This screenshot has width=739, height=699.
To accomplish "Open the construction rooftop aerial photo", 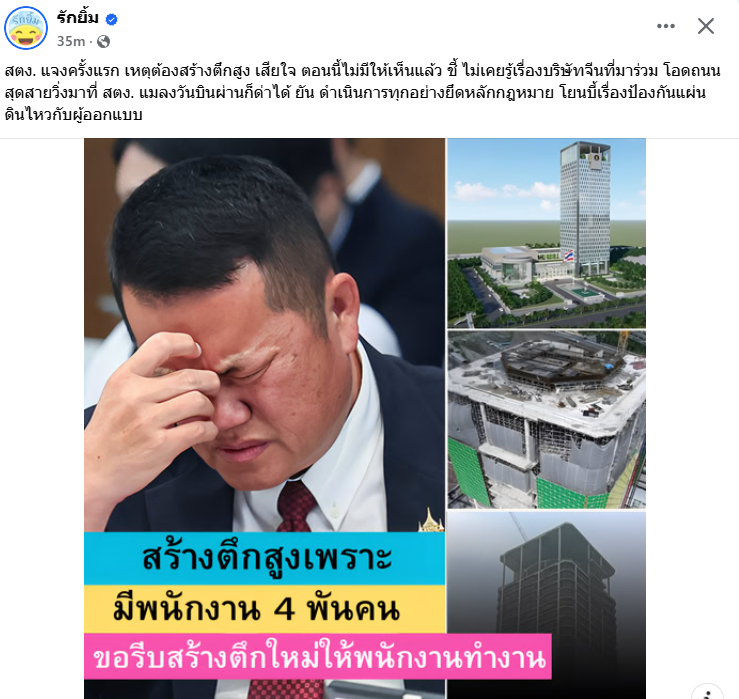I will 546,419.
